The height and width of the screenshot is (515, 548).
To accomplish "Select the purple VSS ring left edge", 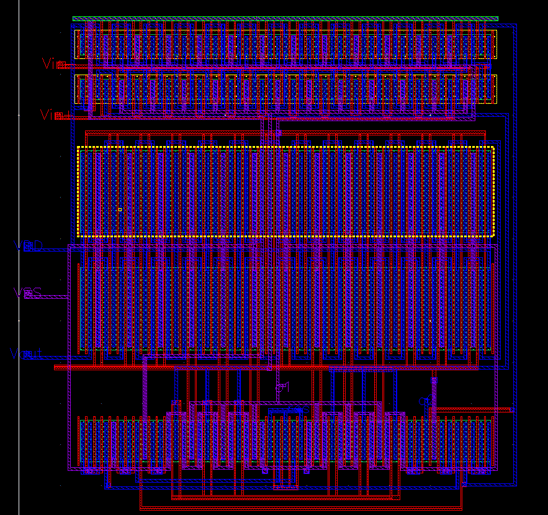I will [x=69, y=357].
